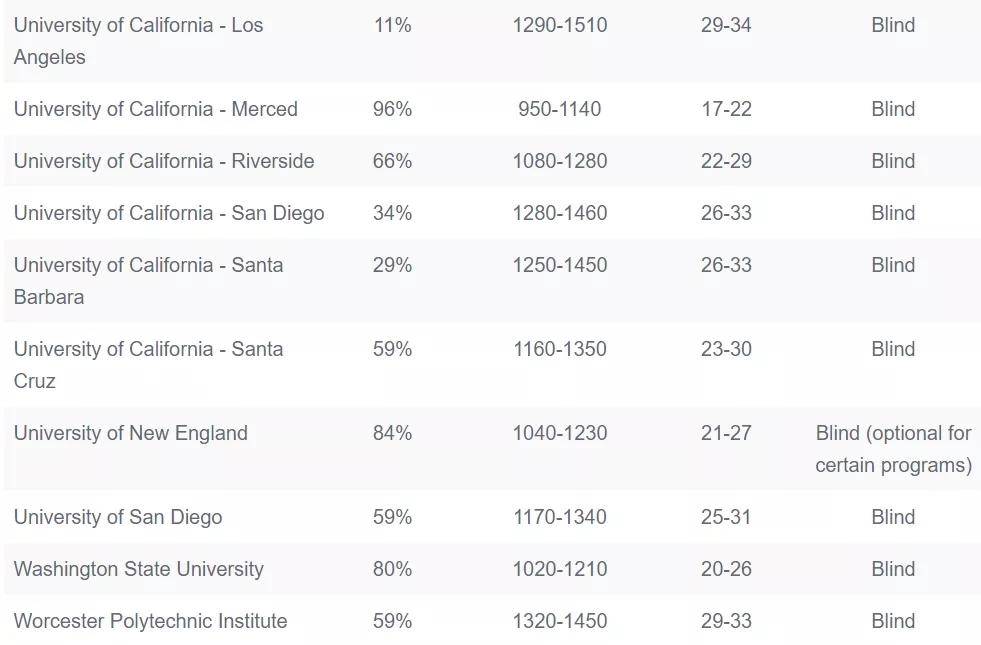Select the University of California - Merced row name
The width and height of the screenshot is (981, 645).
(x=156, y=109)
